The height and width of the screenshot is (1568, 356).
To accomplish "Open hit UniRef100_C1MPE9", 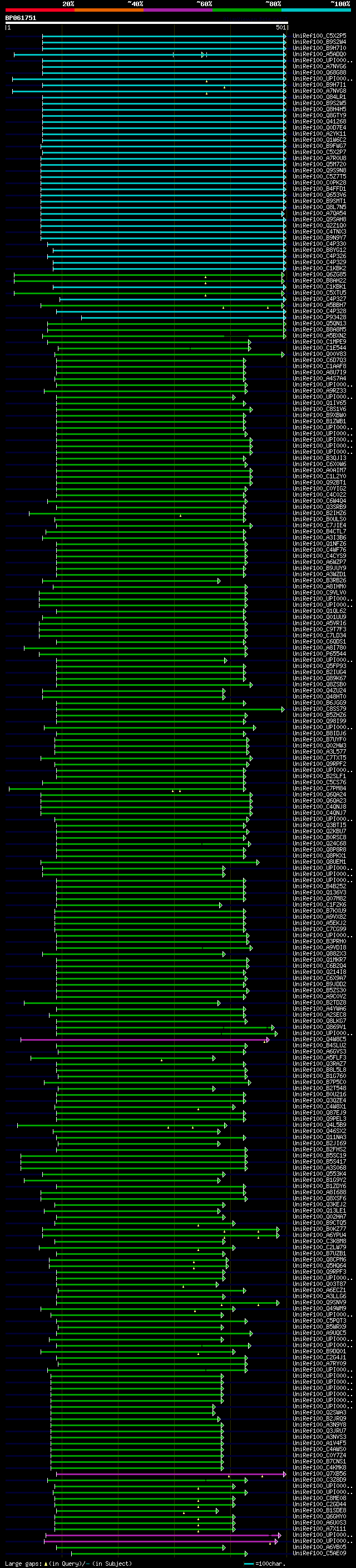I will coord(319,342).
